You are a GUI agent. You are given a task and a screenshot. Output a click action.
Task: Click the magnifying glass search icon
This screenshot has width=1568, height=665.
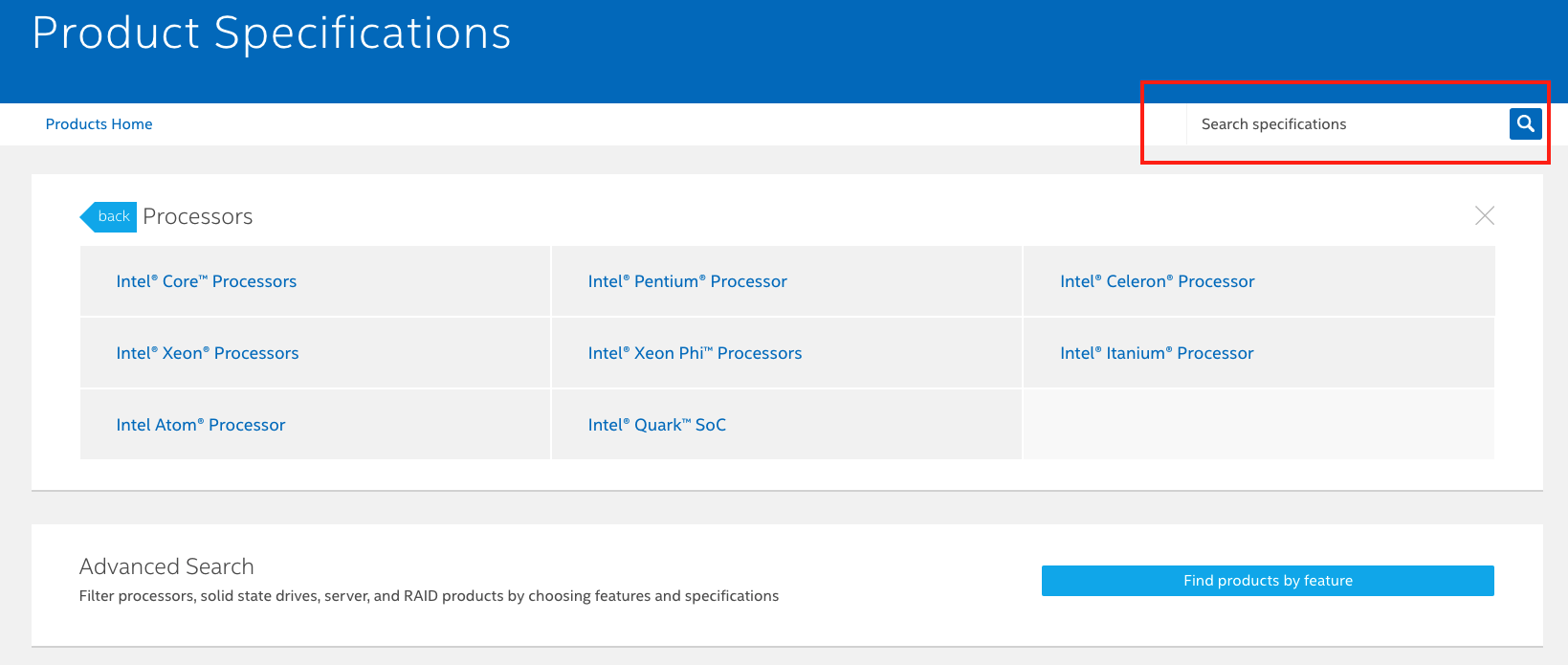point(1526,123)
